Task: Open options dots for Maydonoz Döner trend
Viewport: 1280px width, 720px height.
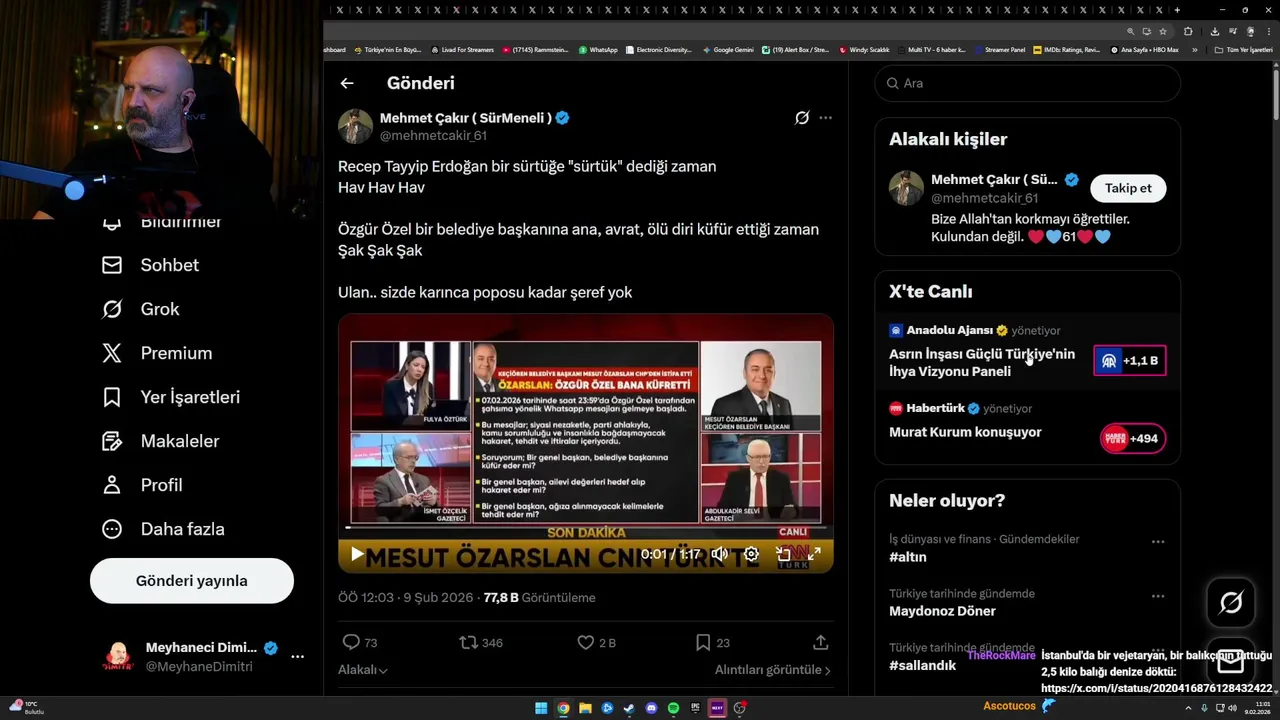Action: pyautogui.click(x=1158, y=595)
